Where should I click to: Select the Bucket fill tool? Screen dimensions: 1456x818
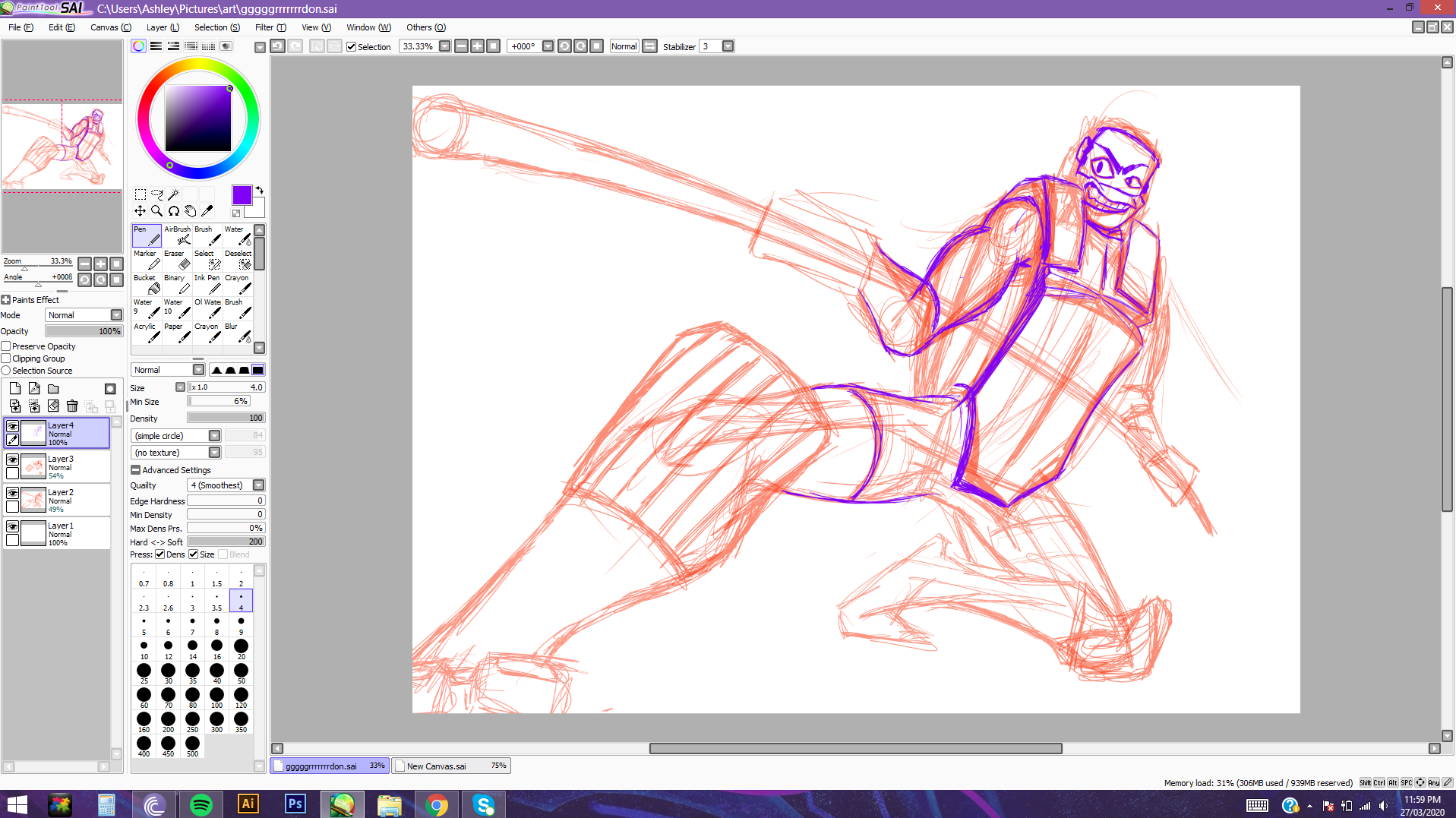pos(147,284)
